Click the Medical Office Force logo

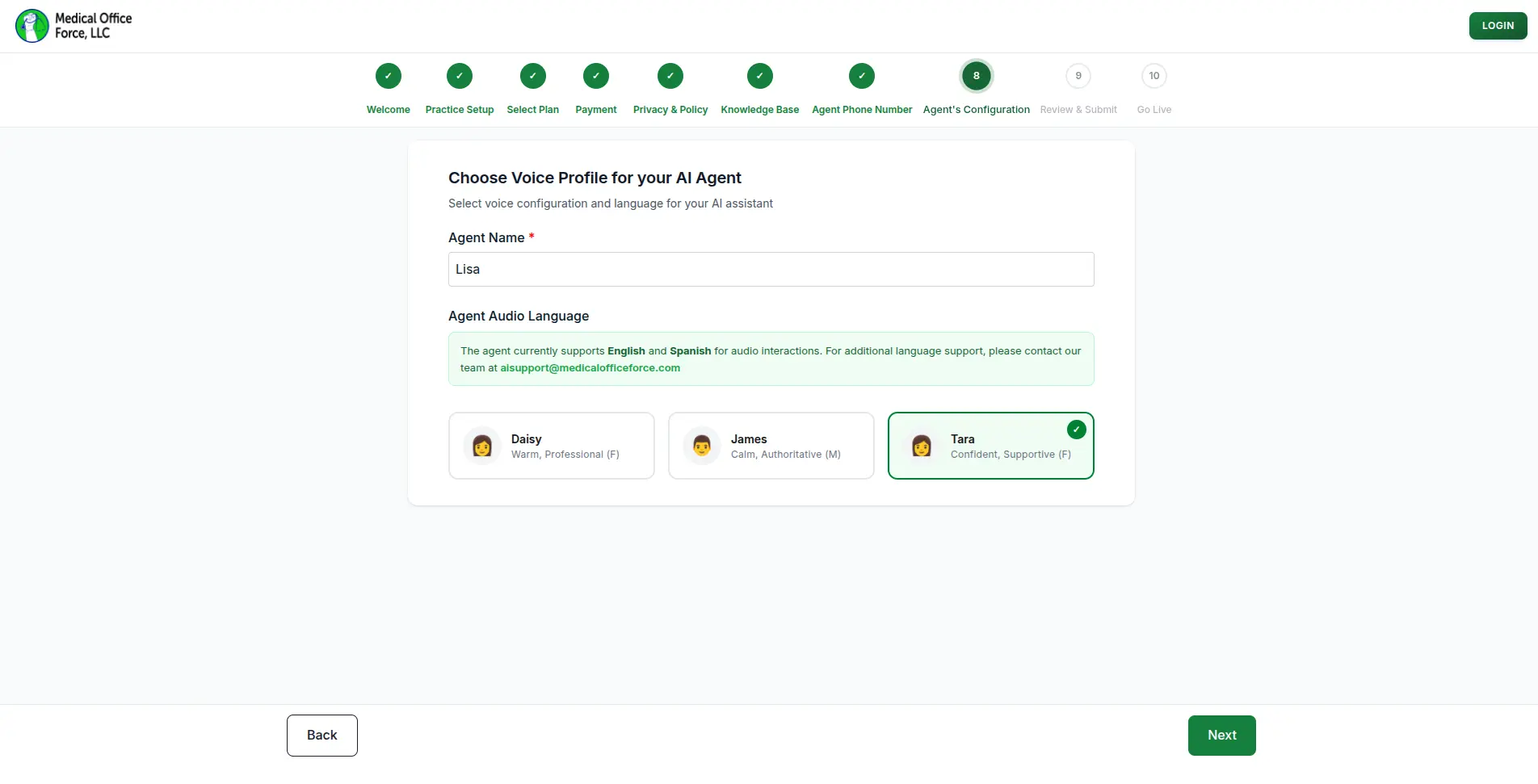click(74, 26)
